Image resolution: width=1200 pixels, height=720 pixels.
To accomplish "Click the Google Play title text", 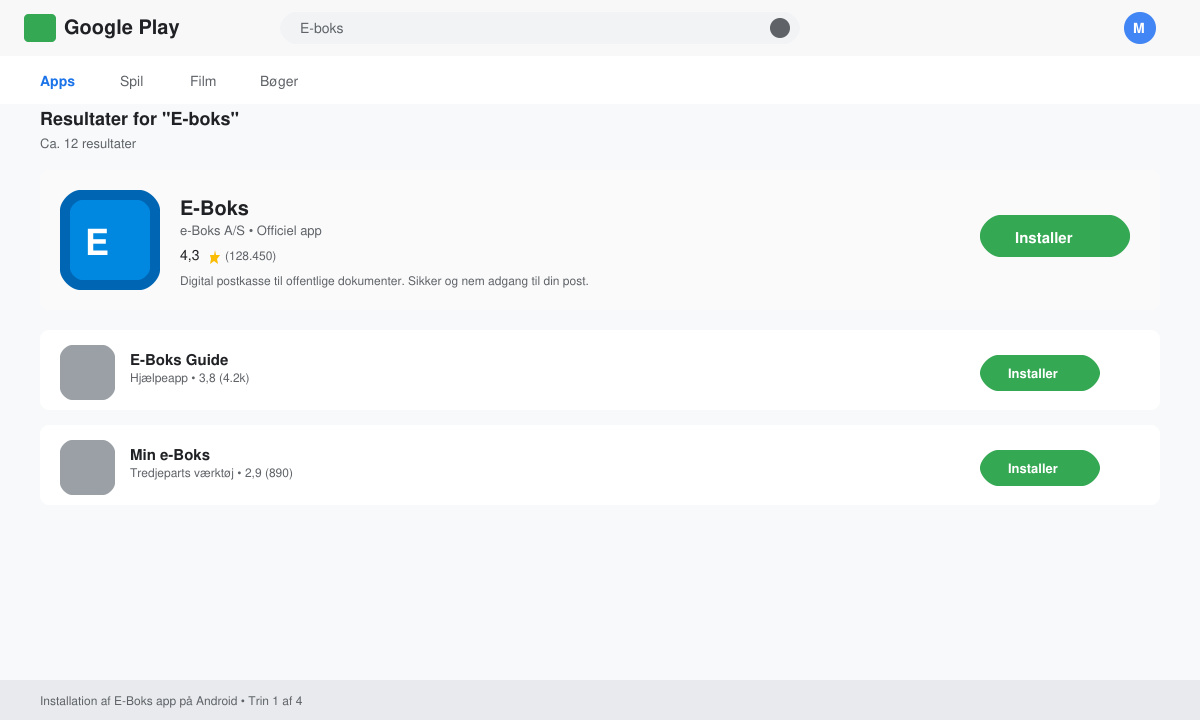I will [x=122, y=28].
